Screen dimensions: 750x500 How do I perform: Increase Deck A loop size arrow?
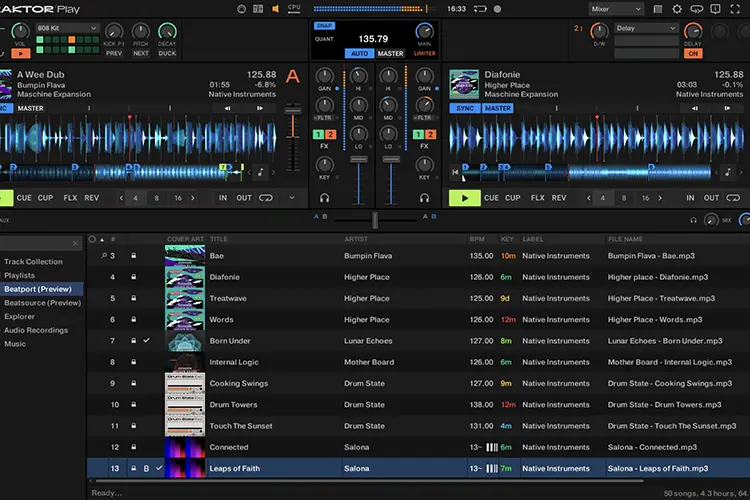coord(193,198)
